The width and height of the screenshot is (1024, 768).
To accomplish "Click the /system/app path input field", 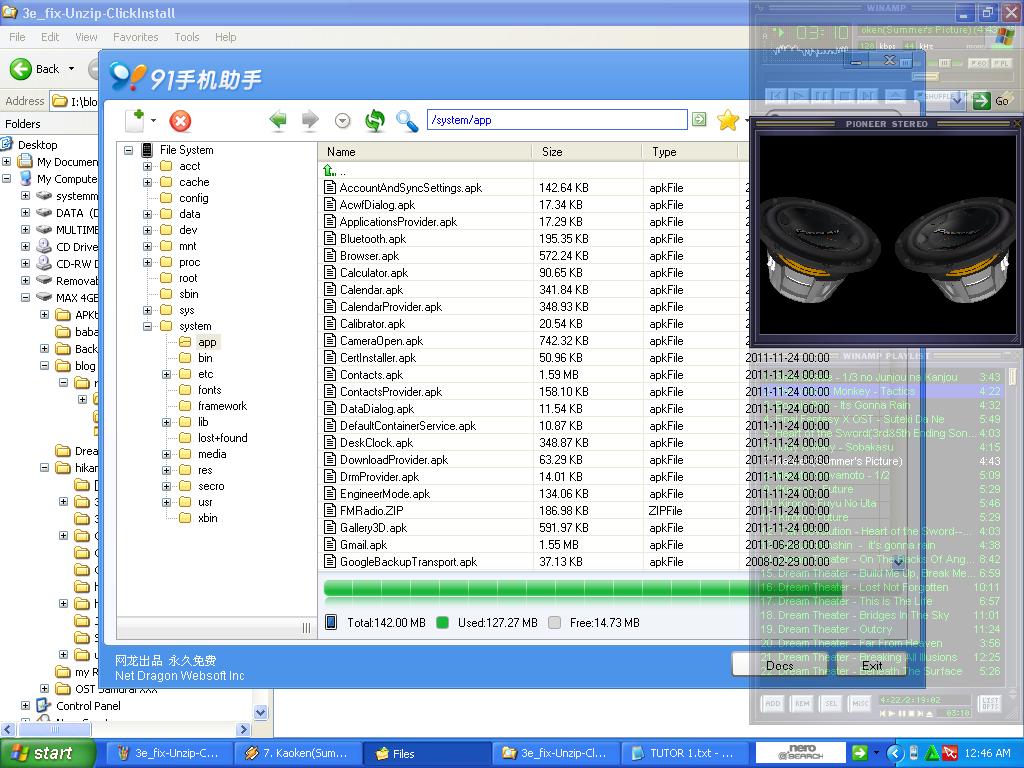I will pos(557,120).
